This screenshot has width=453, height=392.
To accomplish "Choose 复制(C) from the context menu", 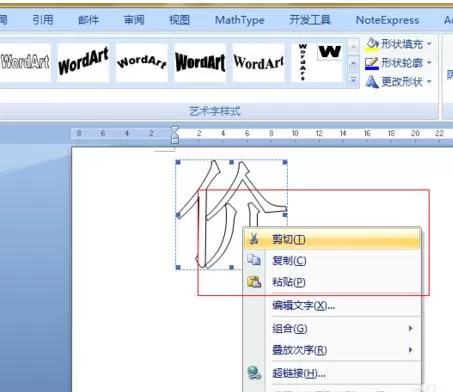I will coord(332,260).
